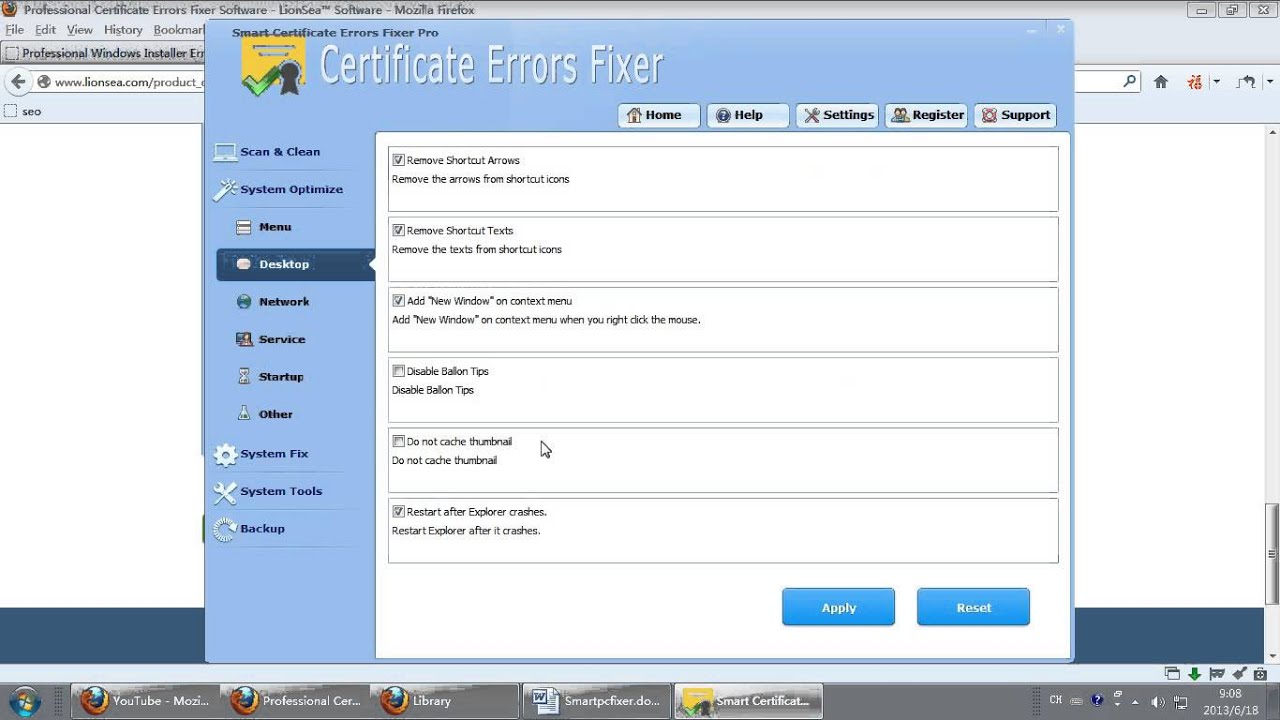
Task: Toggle Restart after Explorer crashes
Action: tap(399, 511)
